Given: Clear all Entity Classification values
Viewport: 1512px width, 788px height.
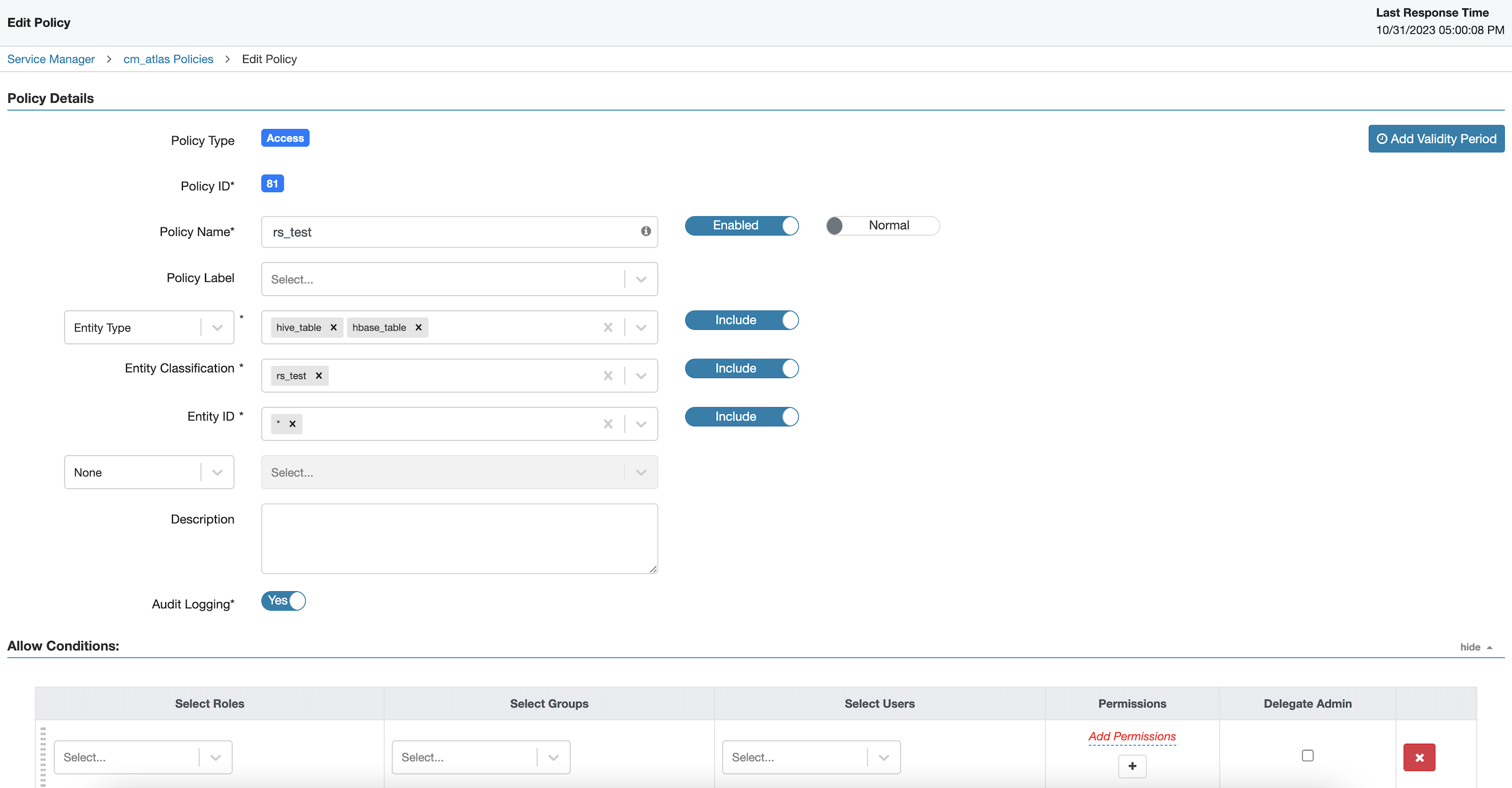Looking at the screenshot, I should pyautogui.click(x=608, y=376).
